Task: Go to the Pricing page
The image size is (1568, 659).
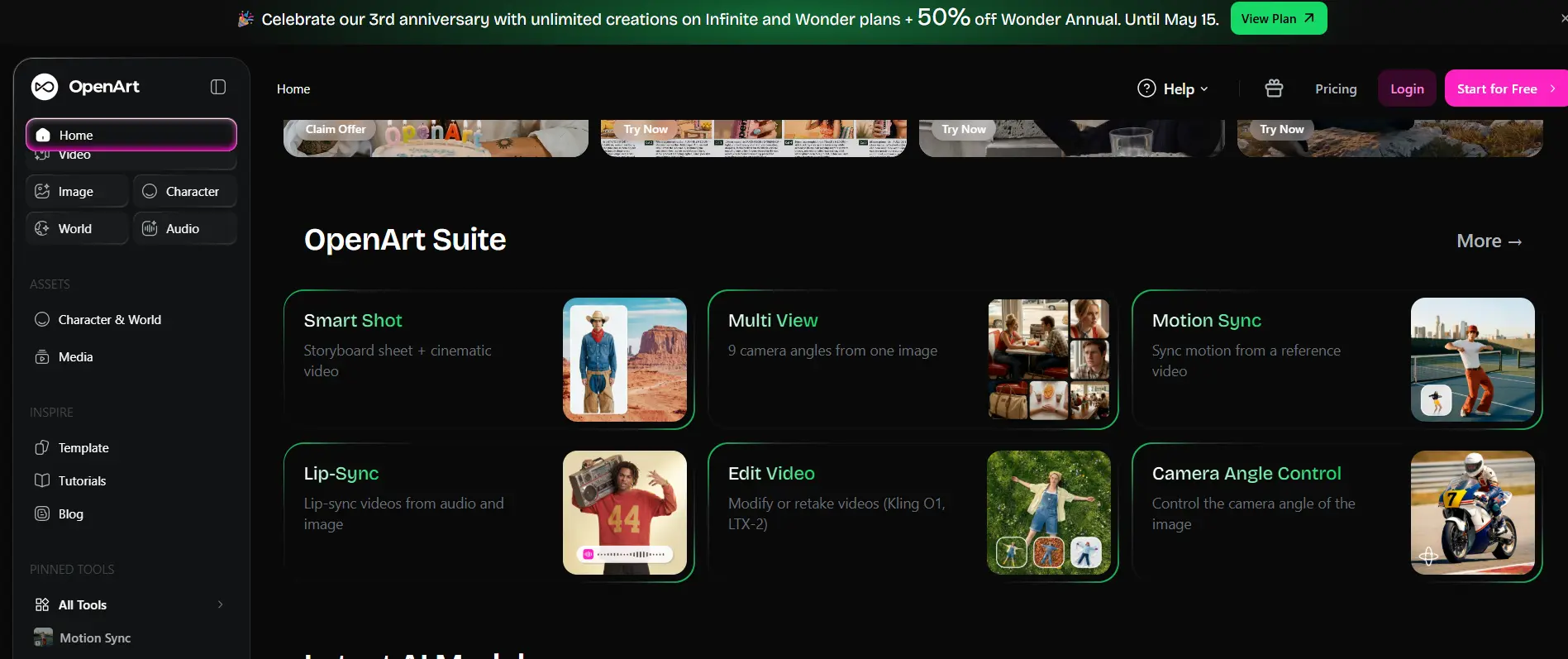Action: pyautogui.click(x=1336, y=88)
